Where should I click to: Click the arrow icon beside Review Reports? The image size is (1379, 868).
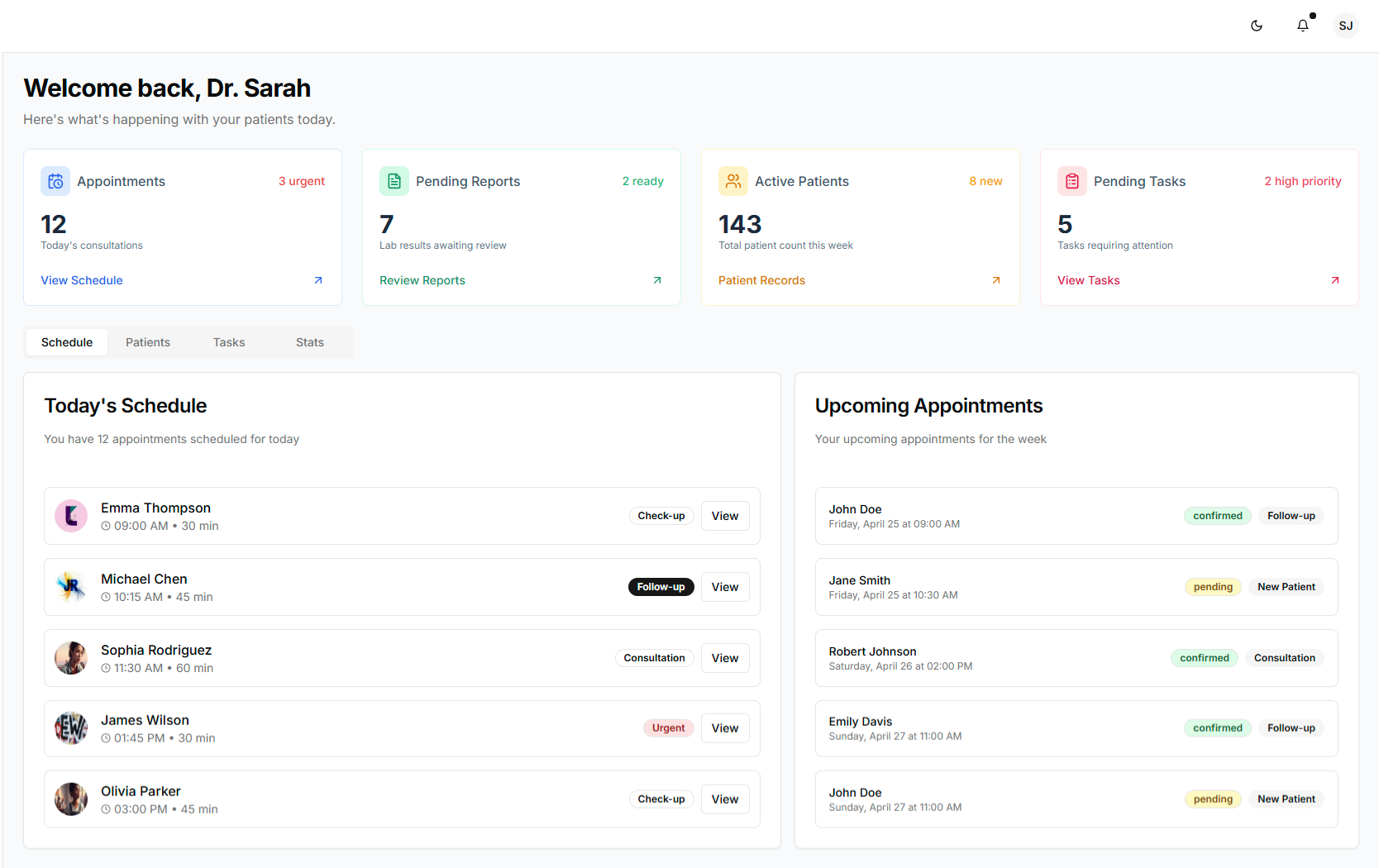coord(657,280)
